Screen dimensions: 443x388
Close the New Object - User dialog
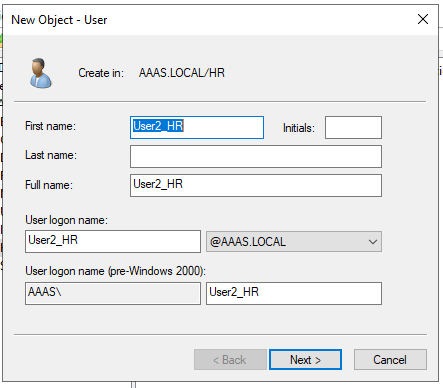[423, 19]
